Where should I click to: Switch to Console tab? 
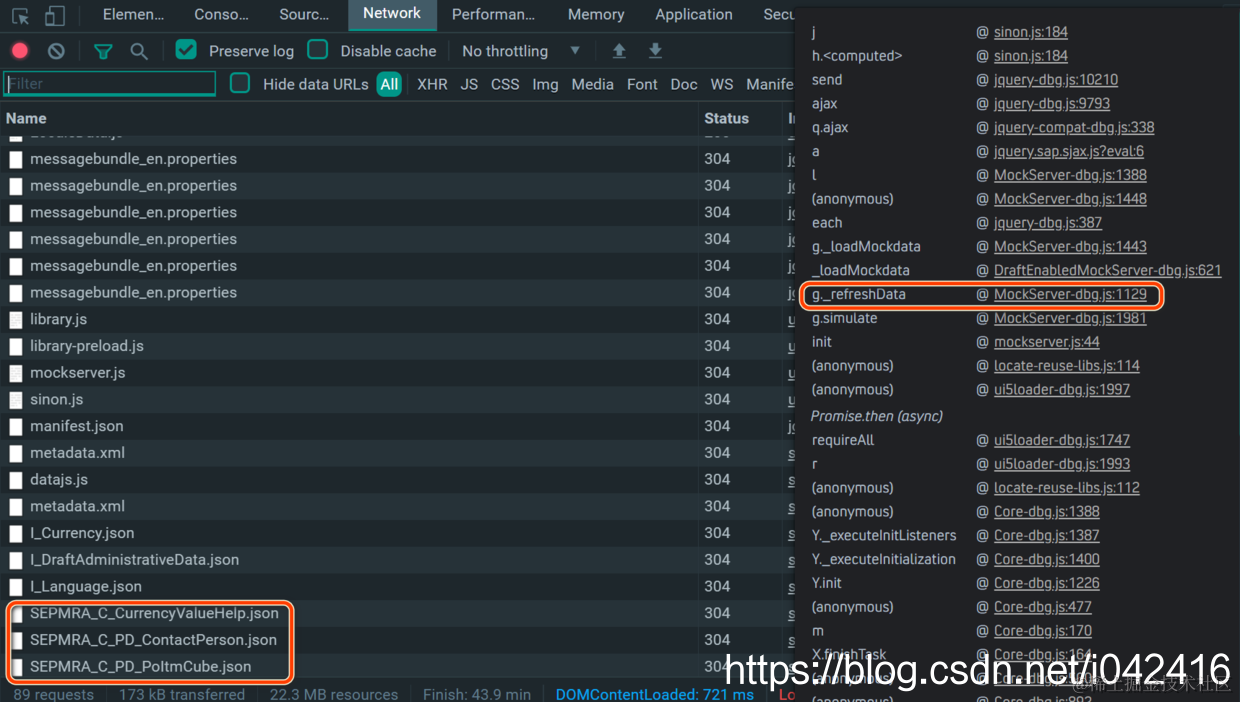tap(221, 15)
